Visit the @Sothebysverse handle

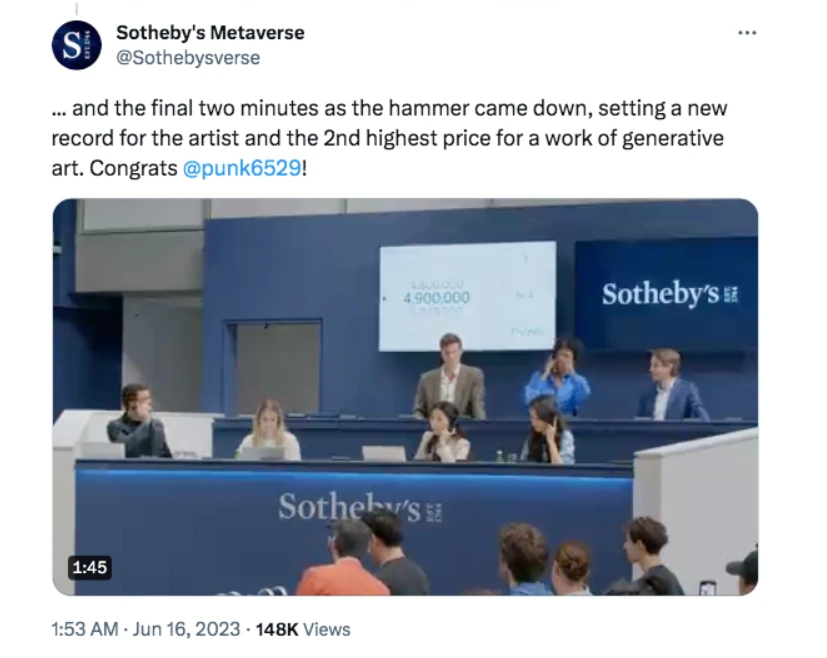[188, 57]
